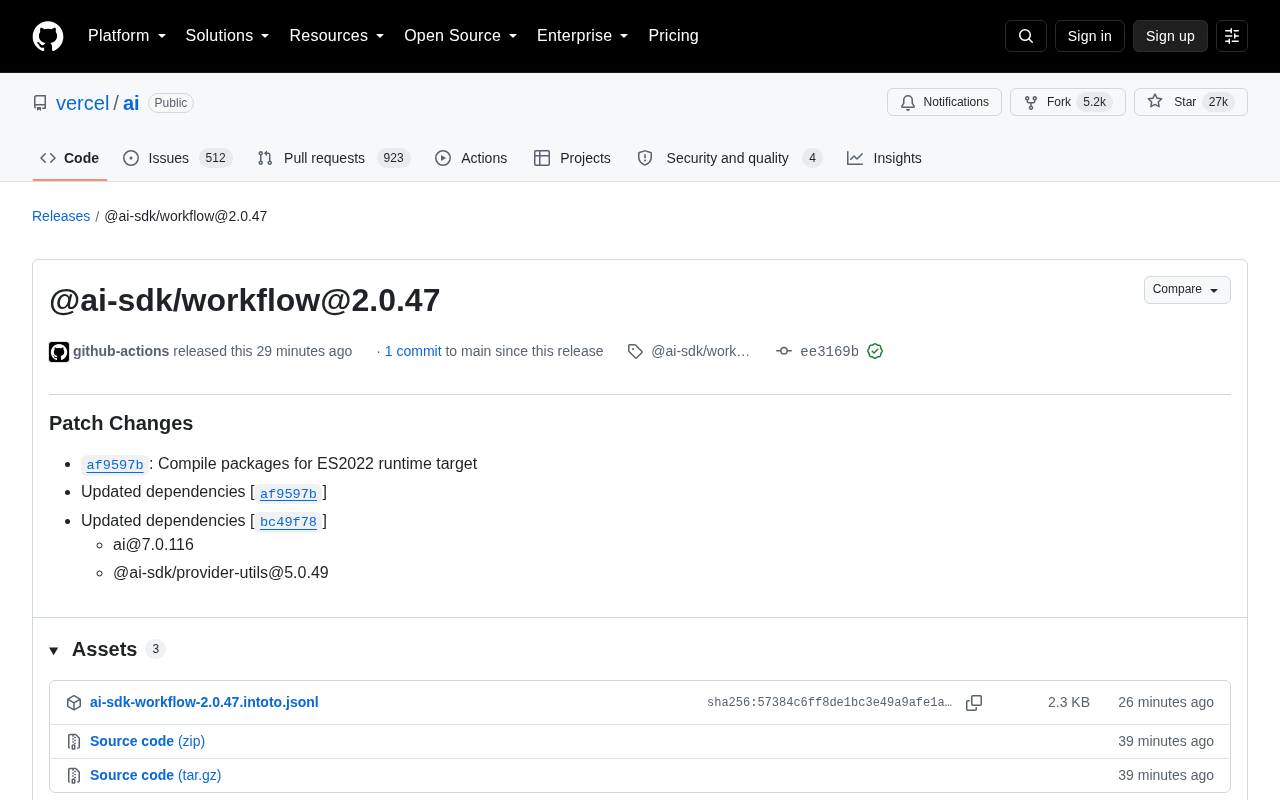Viewport: 1280px width, 800px height.
Task: Open Security and quality tab
Action: coord(730,158)
